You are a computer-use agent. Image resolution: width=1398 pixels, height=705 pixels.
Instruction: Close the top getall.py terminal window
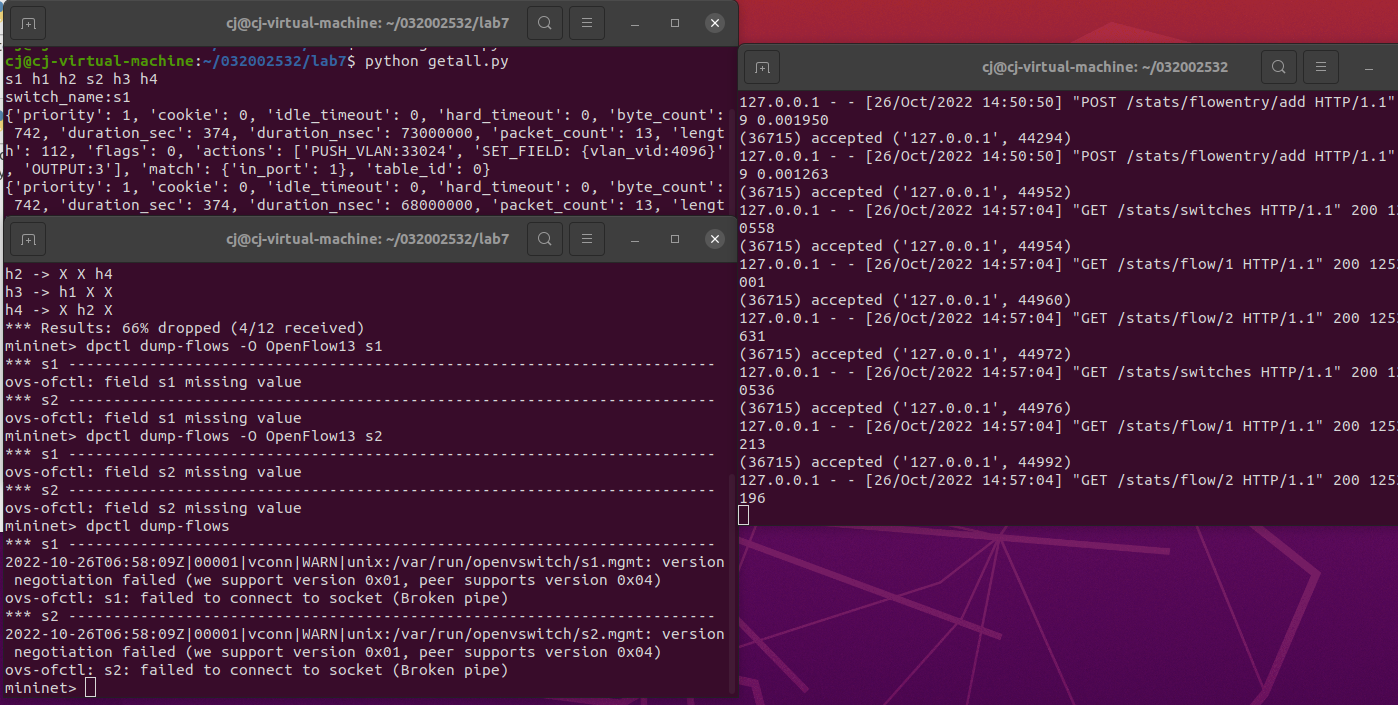(714, 22)
